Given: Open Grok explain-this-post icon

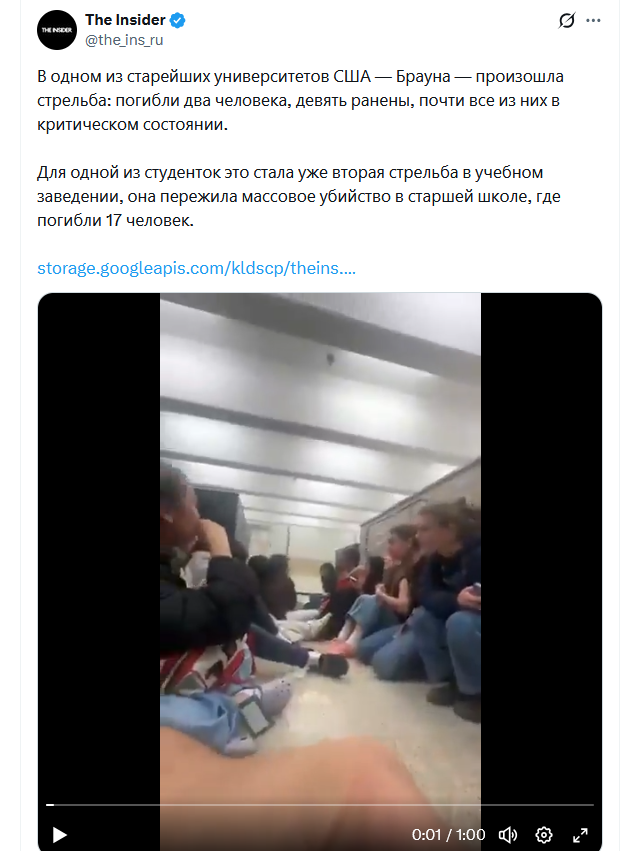Looking at the screenshot, I should tap(566, 21).
